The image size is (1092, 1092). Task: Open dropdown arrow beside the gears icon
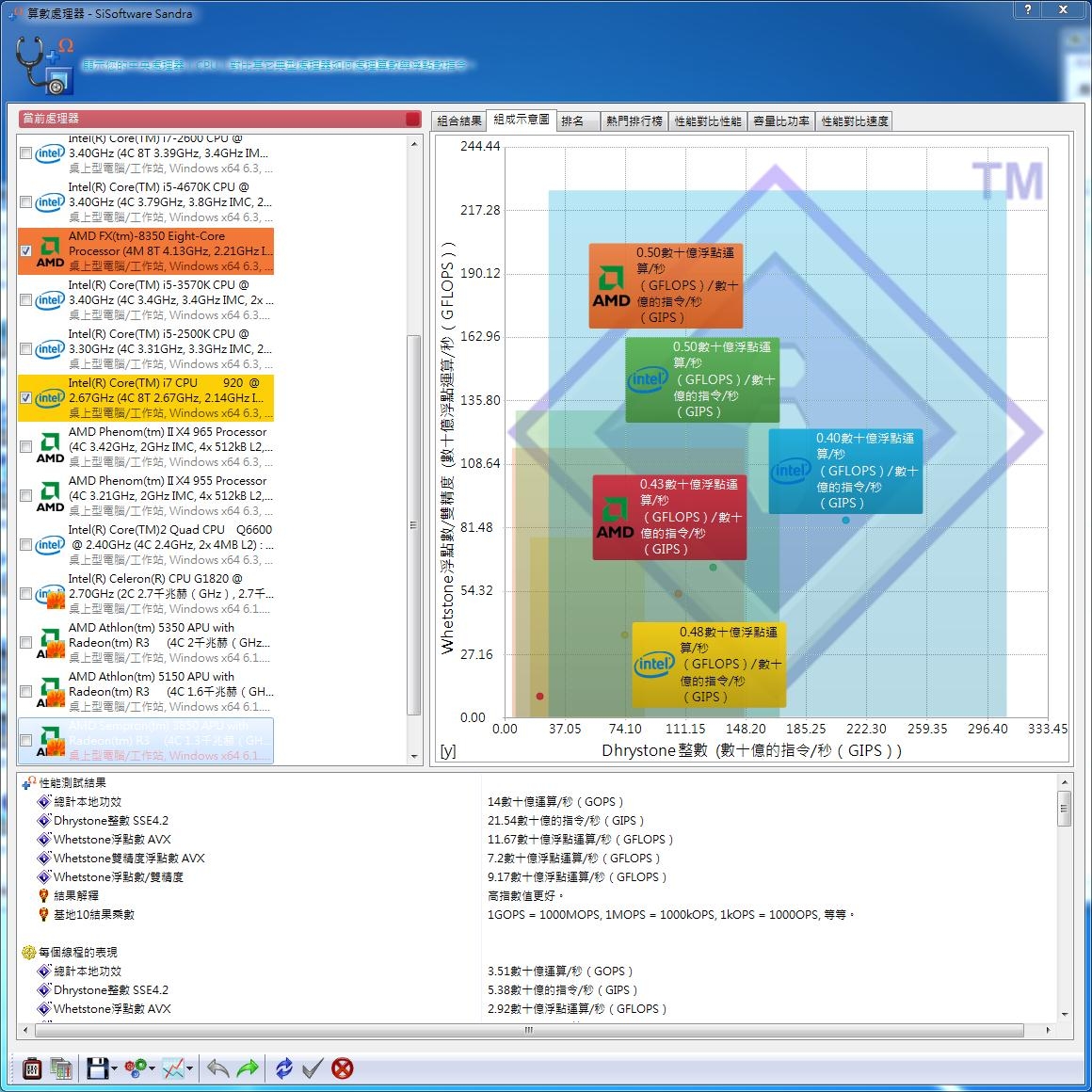pyautogui.click(x=152, y=1068)
